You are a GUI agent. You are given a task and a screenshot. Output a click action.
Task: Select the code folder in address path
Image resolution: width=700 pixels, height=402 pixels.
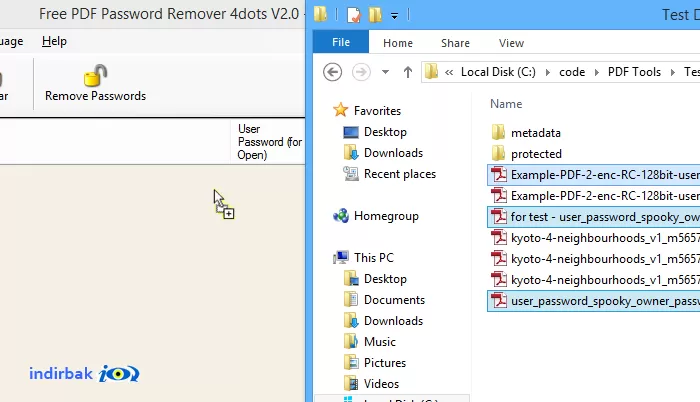pyautogui.click(x=572, y=72)
